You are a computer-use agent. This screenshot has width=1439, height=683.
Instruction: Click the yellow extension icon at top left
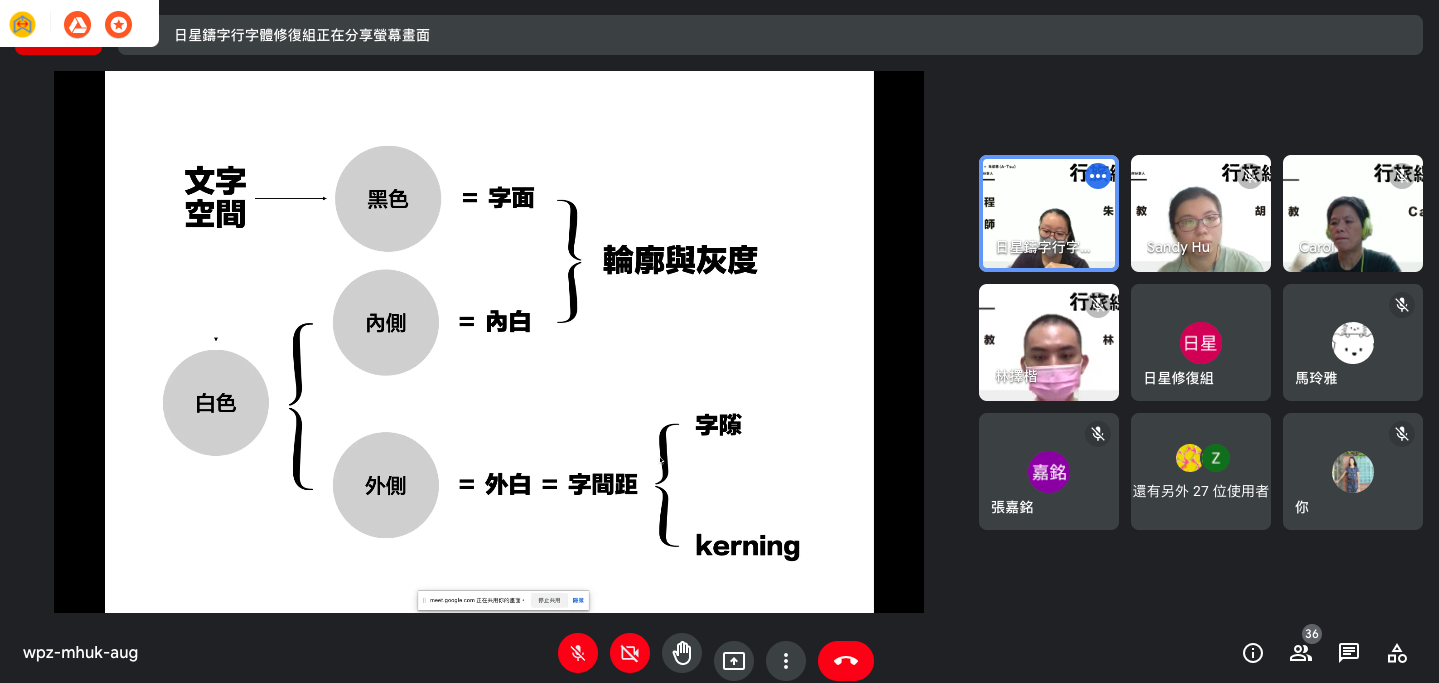pos(22,24)
